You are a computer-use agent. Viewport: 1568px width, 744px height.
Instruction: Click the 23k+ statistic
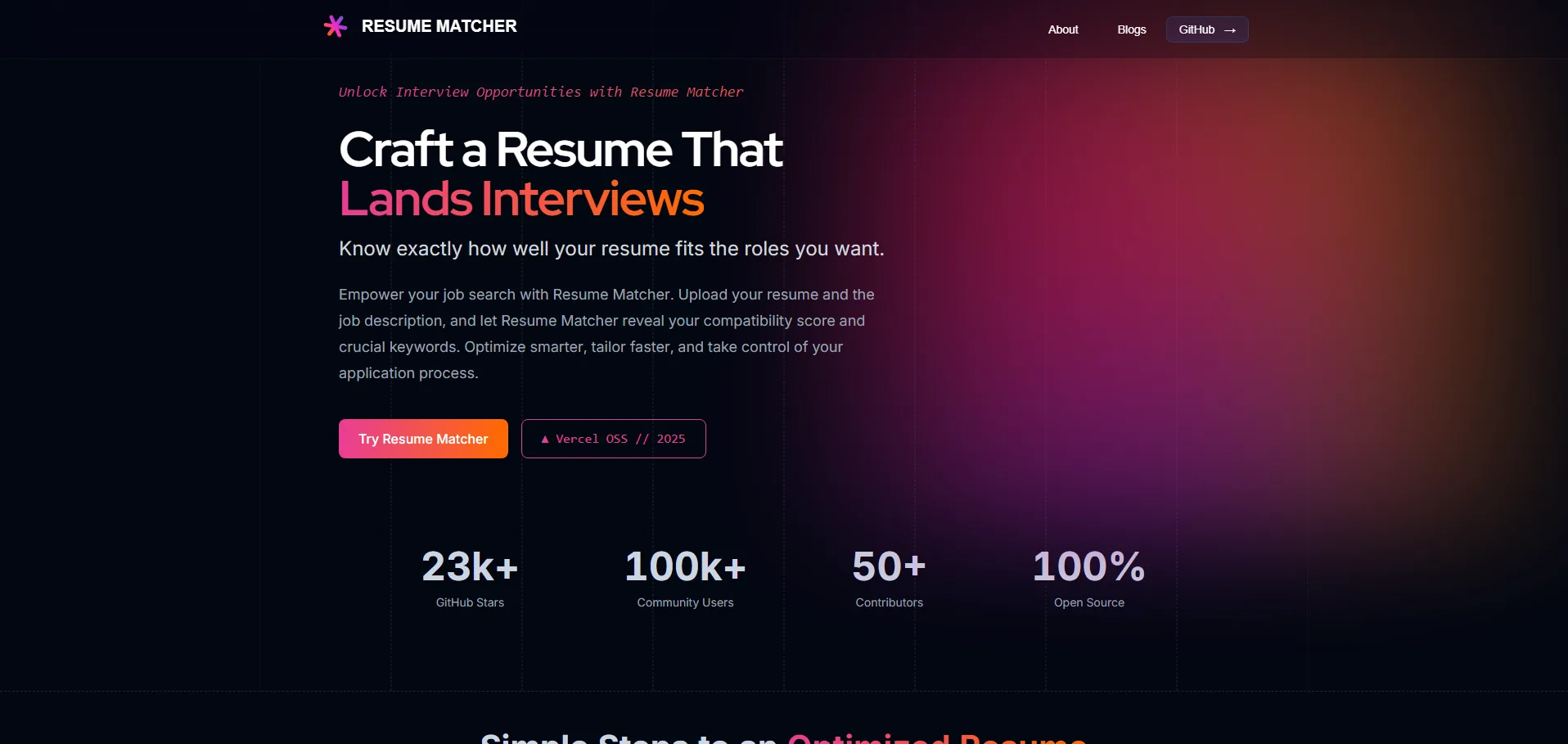[x=470, y=566]
